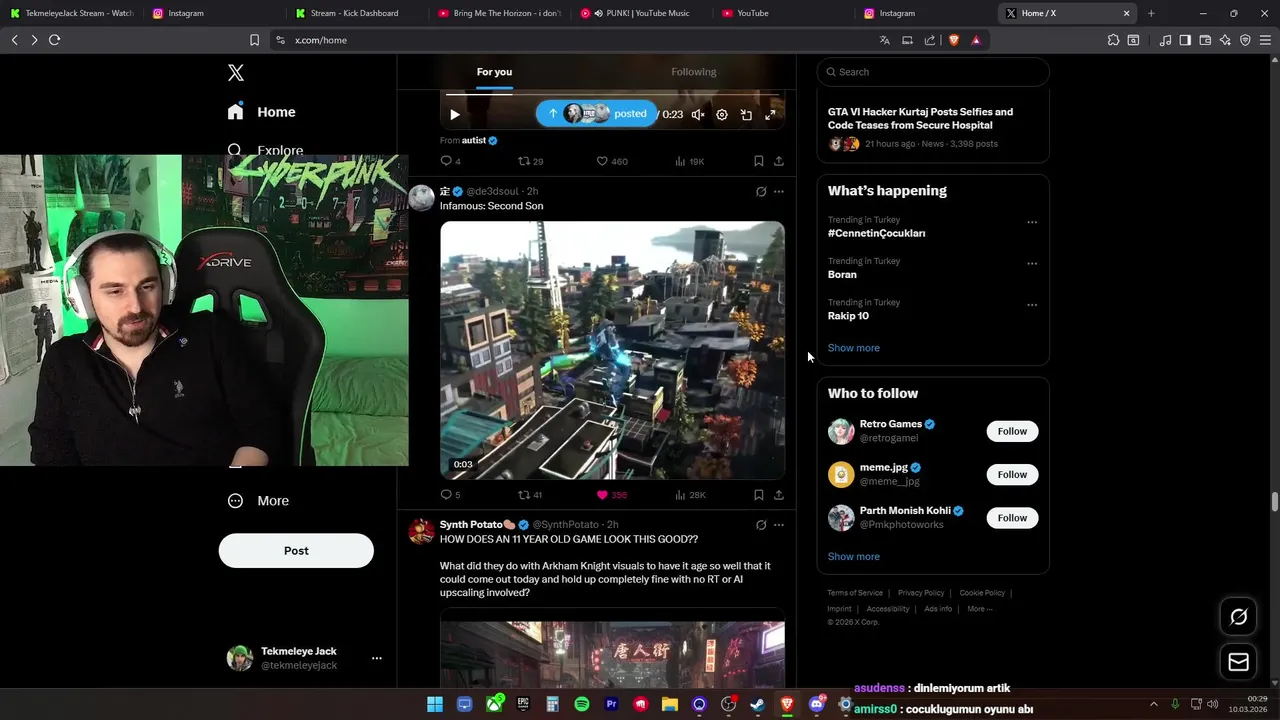This screenshot has height=720, width=1280.
Task: Open the Brave Leo AI sparkle icon
Action: [1225, 40]
